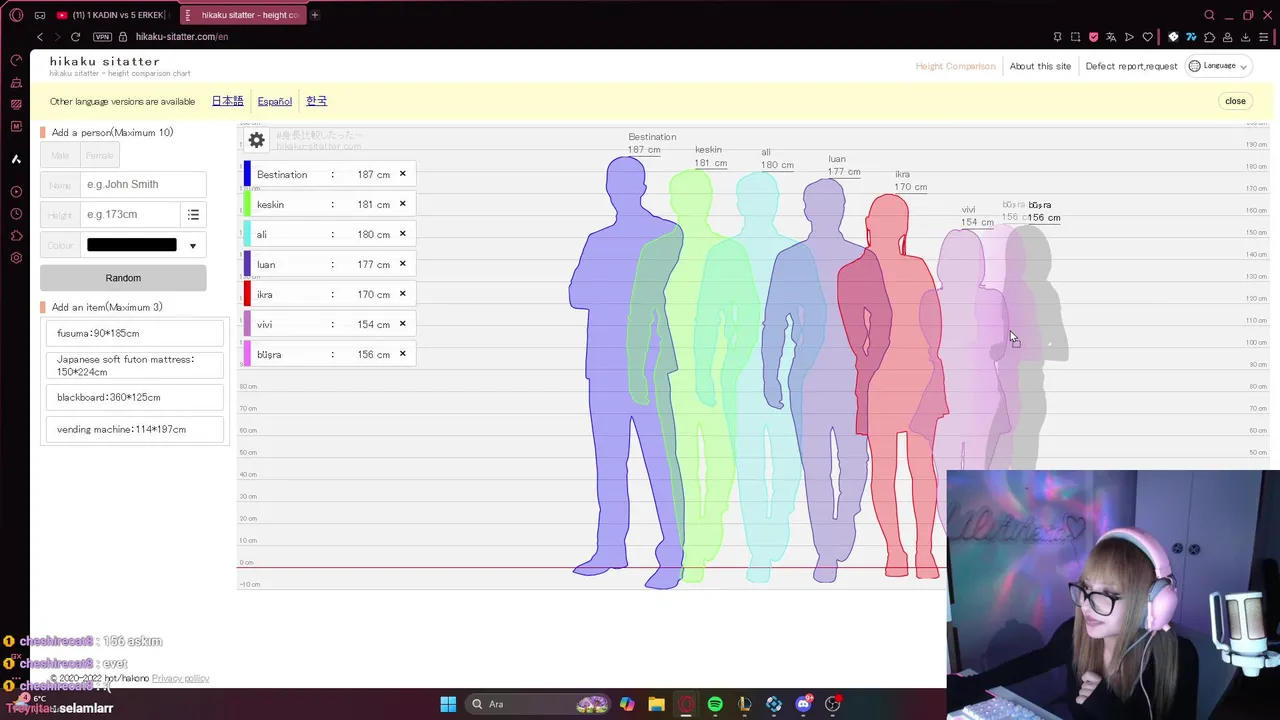Open the League of Legends taskbar icon

coord(744,704)
